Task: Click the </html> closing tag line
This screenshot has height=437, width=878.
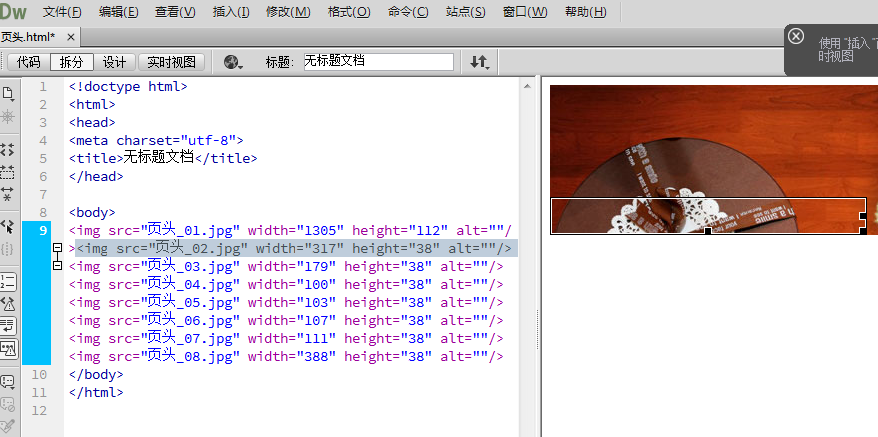Action: (96, 392)
